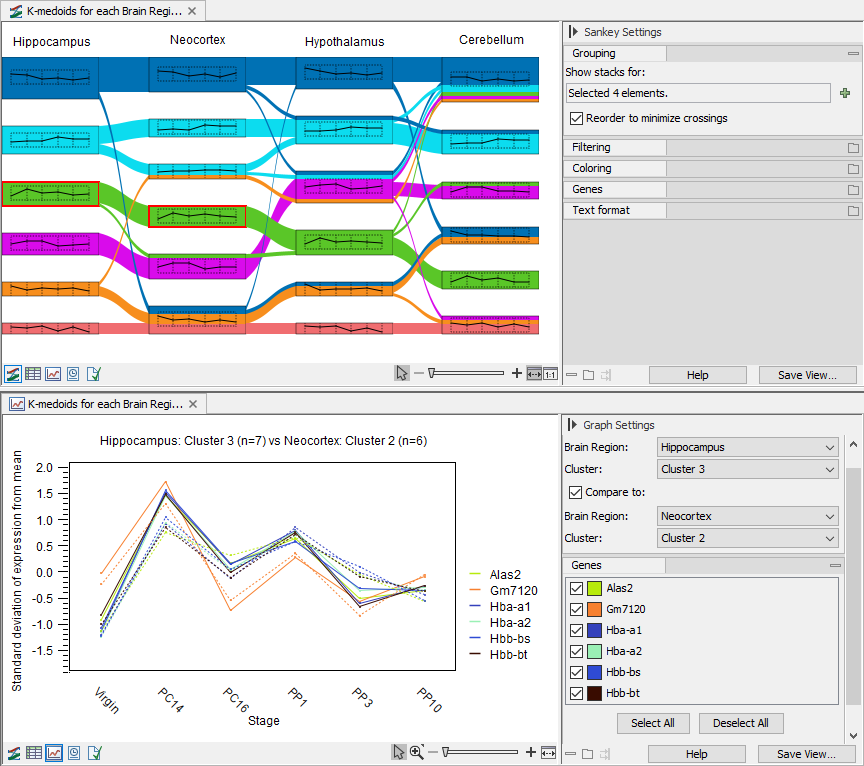Click fit-width zoom icon in Sankey toolbar
The width and height of the screenshot is (864, 766).
(x=534, y=373)
